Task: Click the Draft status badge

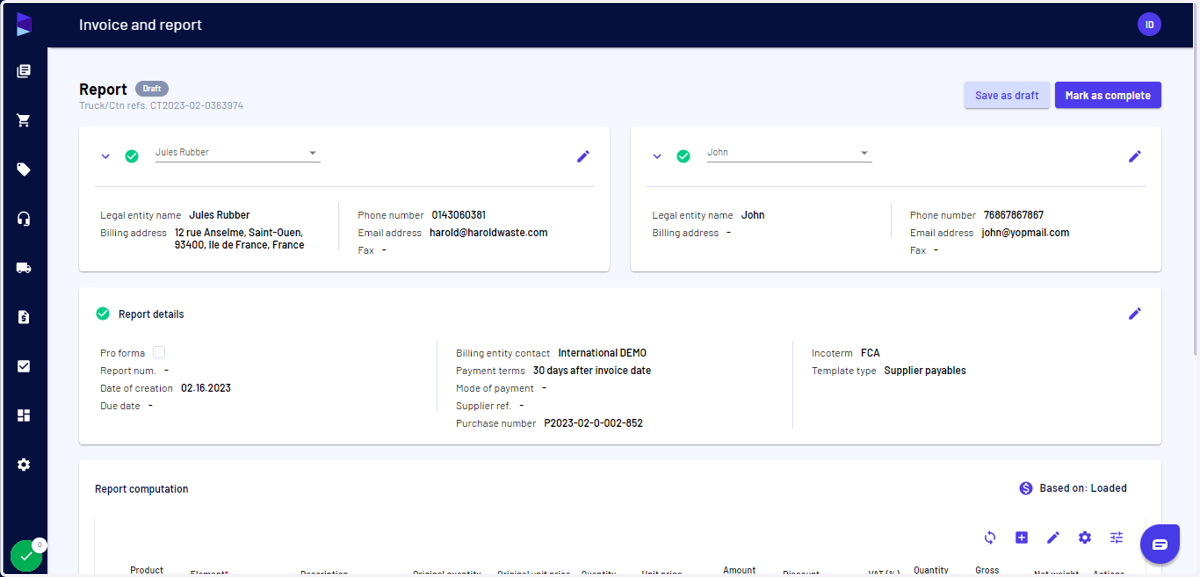Action: click(x=152, y=89)
